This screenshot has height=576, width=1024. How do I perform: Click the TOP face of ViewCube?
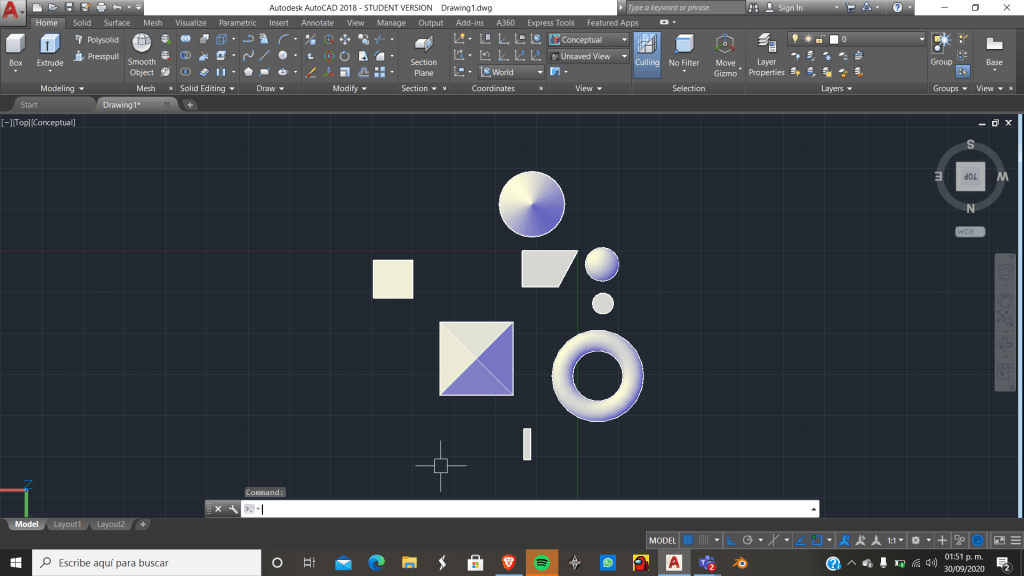click(x=970, y=177)
